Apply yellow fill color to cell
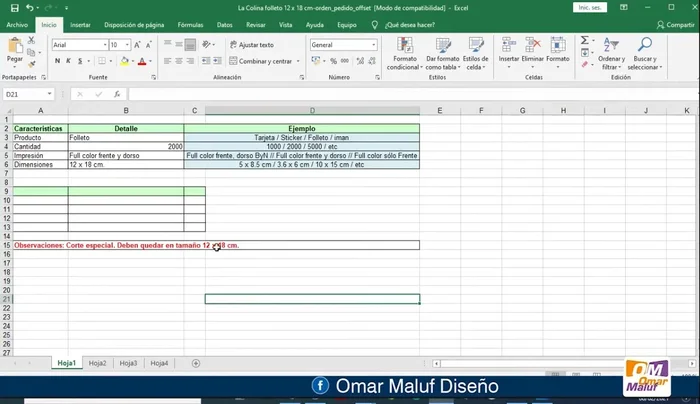Image resolution: width=700 pixels, height=404 pixels. click(125, 61)
